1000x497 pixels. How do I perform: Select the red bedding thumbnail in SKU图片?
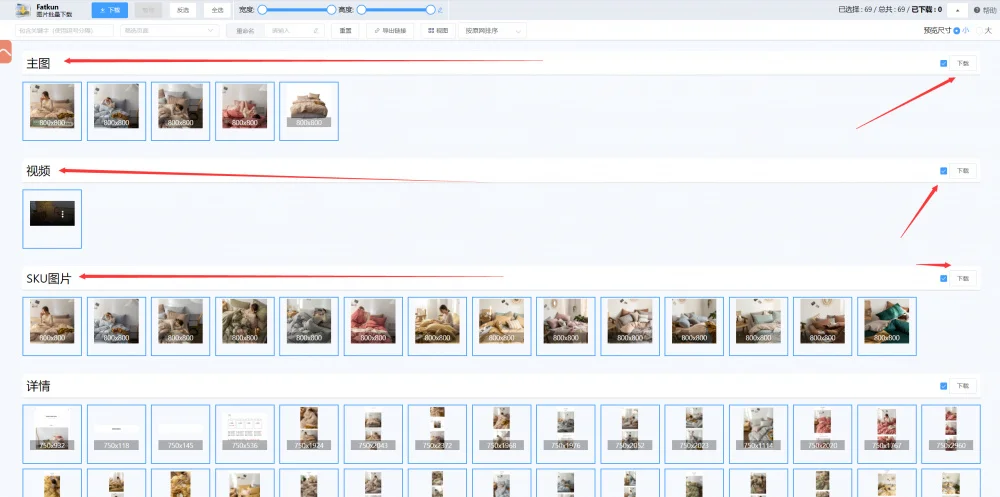pos(373,326)
